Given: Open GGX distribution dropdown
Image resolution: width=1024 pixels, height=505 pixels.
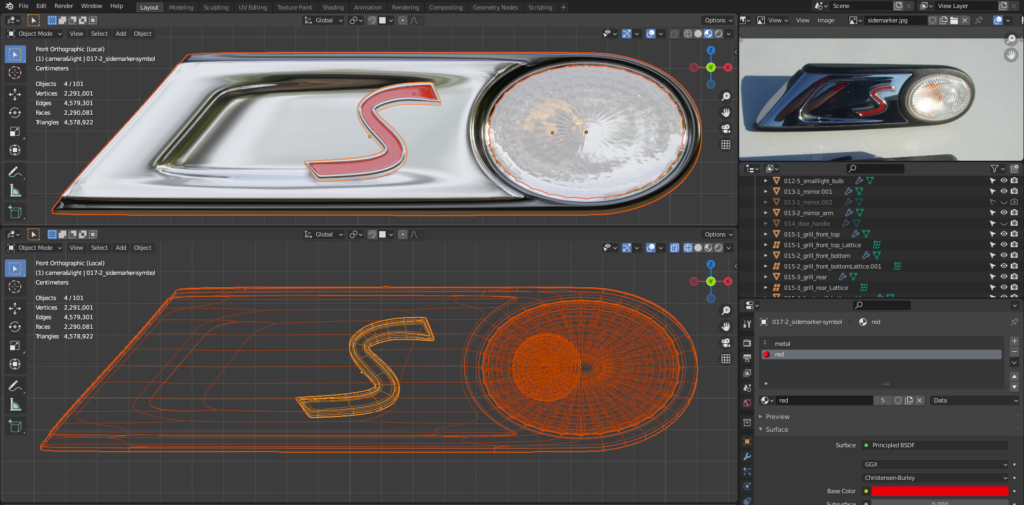Looking at the screenshot, I should coord(935,464).
